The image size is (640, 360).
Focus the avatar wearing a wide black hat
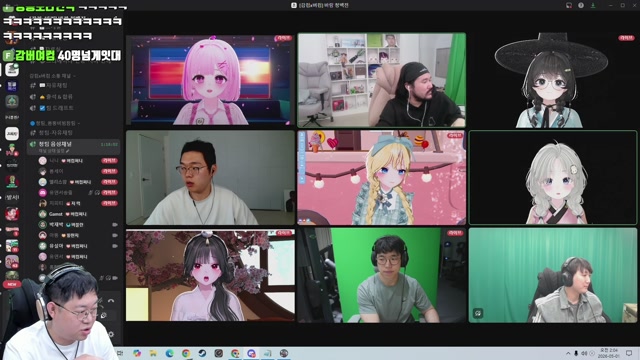click(553, 80)
